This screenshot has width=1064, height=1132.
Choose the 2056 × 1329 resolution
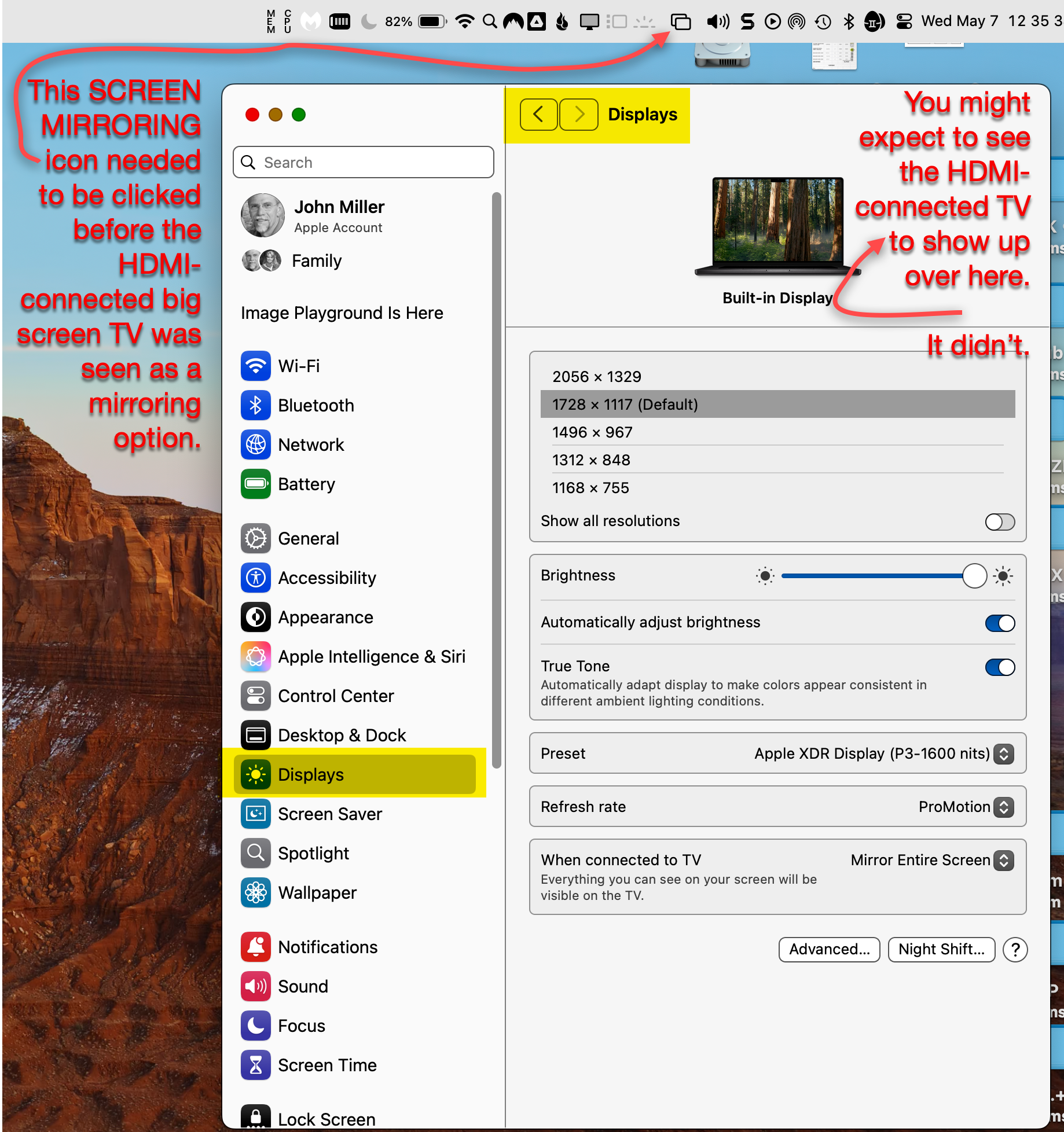click(x=777, y=377)
